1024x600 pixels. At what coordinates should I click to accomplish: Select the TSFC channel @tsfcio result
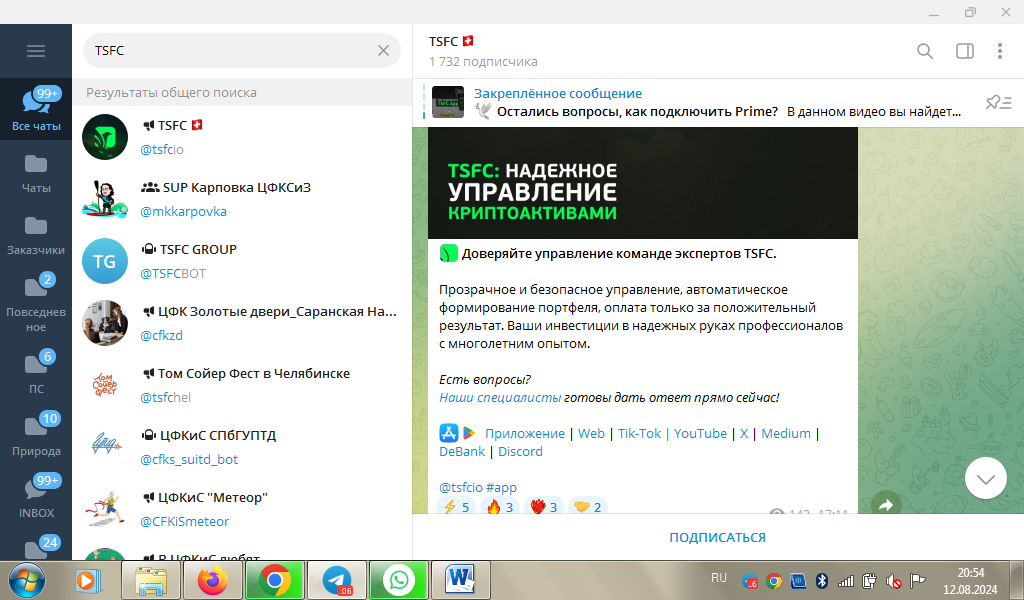[x=242, y=137]
